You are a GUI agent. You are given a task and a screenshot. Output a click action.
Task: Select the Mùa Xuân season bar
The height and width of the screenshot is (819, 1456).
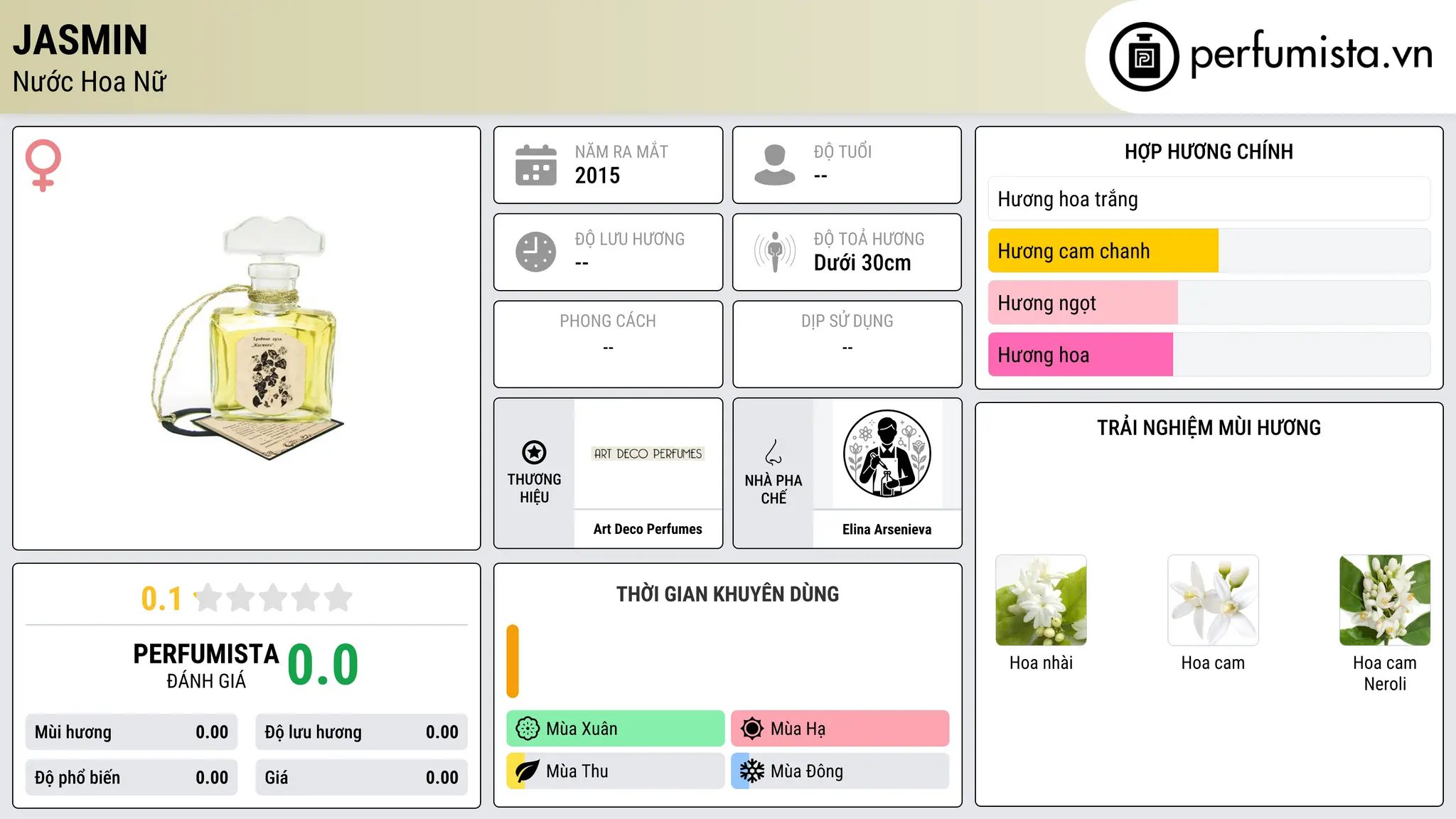616,729
